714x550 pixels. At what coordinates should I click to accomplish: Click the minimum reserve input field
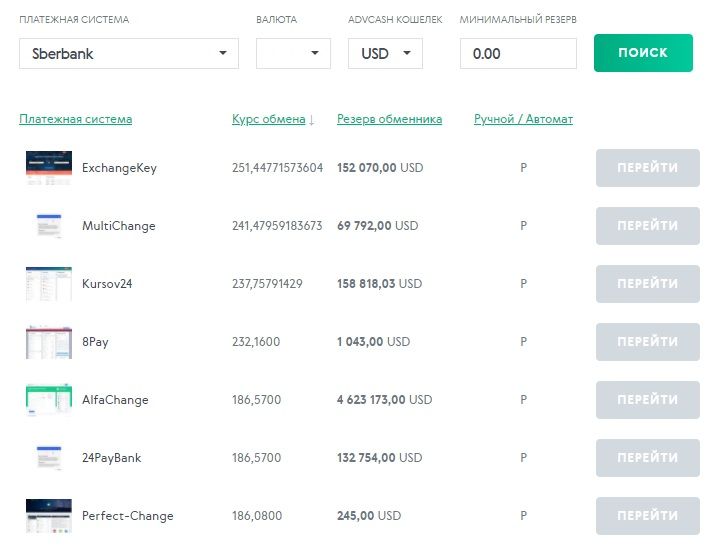pos(518,54)
